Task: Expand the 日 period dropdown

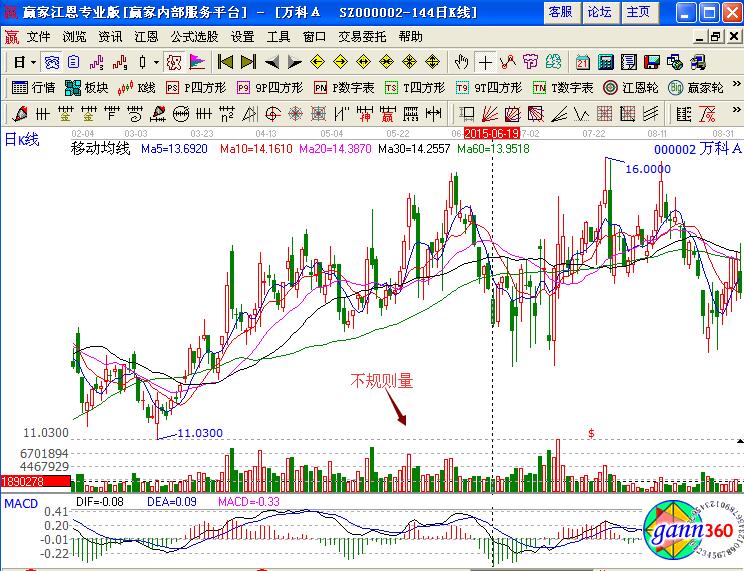Action: 24,62
